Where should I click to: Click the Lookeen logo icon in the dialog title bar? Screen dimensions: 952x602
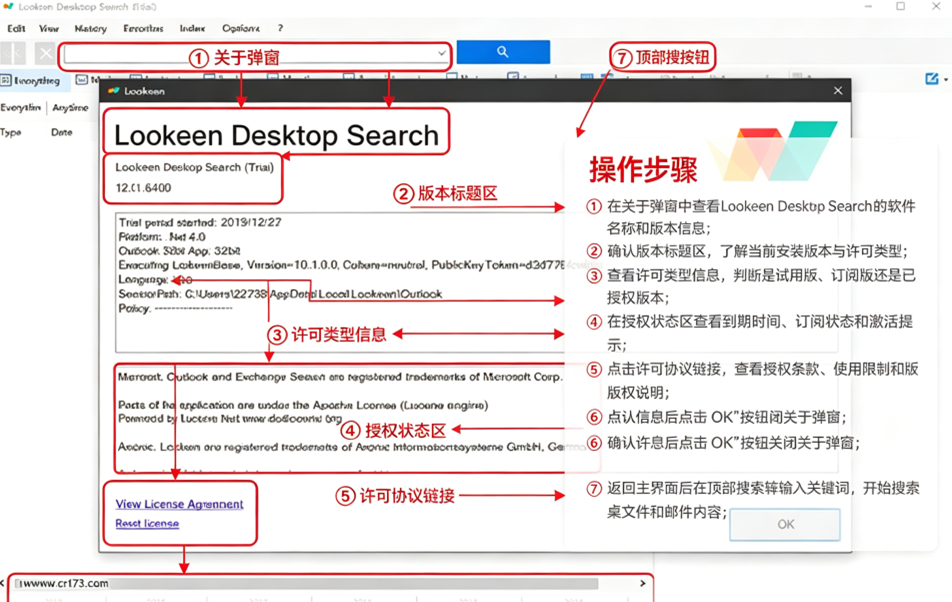click(114, 91)
